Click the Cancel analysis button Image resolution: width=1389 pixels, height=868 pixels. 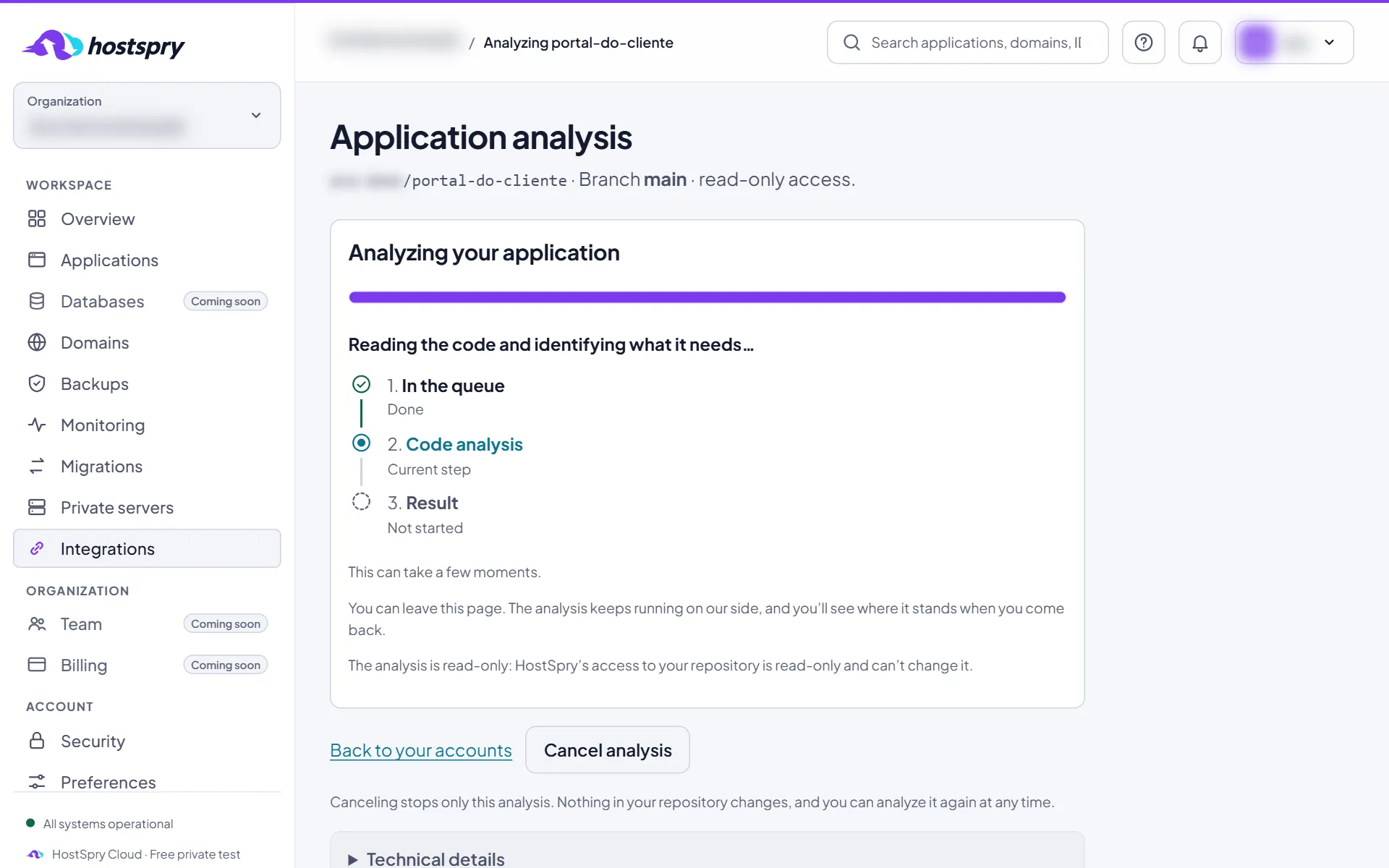click(x=608, y=750)
